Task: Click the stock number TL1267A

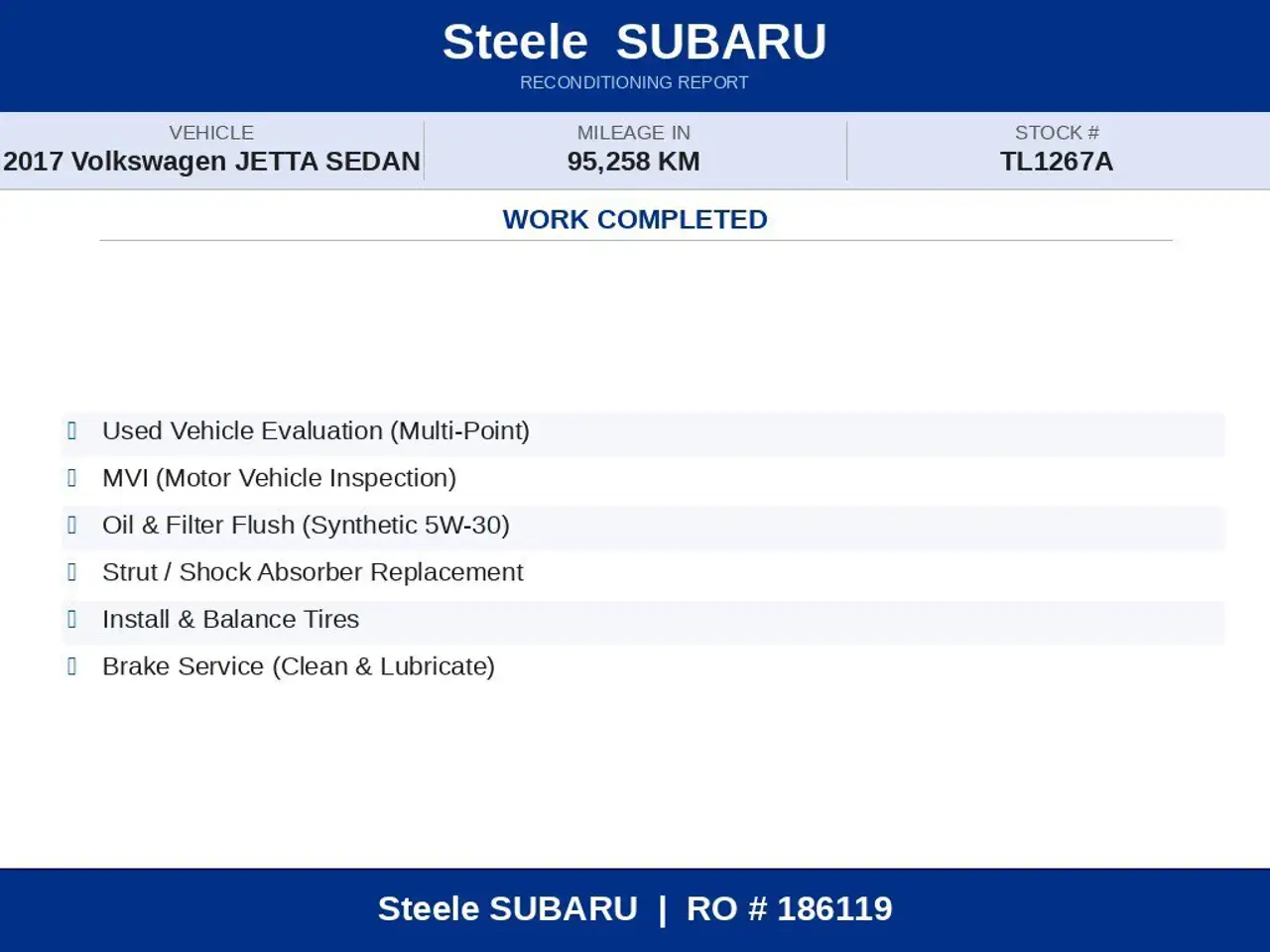Action: point(1057,162)
